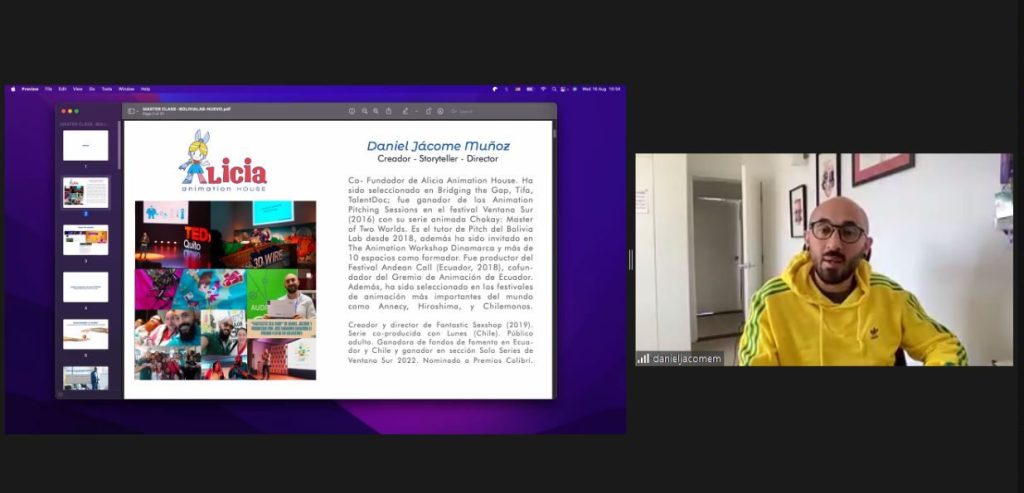Image resolution: width=1024 pixels, height=493 pixels.
Task: Click the zoom out magnifier icon
Action: pos(364,111)
